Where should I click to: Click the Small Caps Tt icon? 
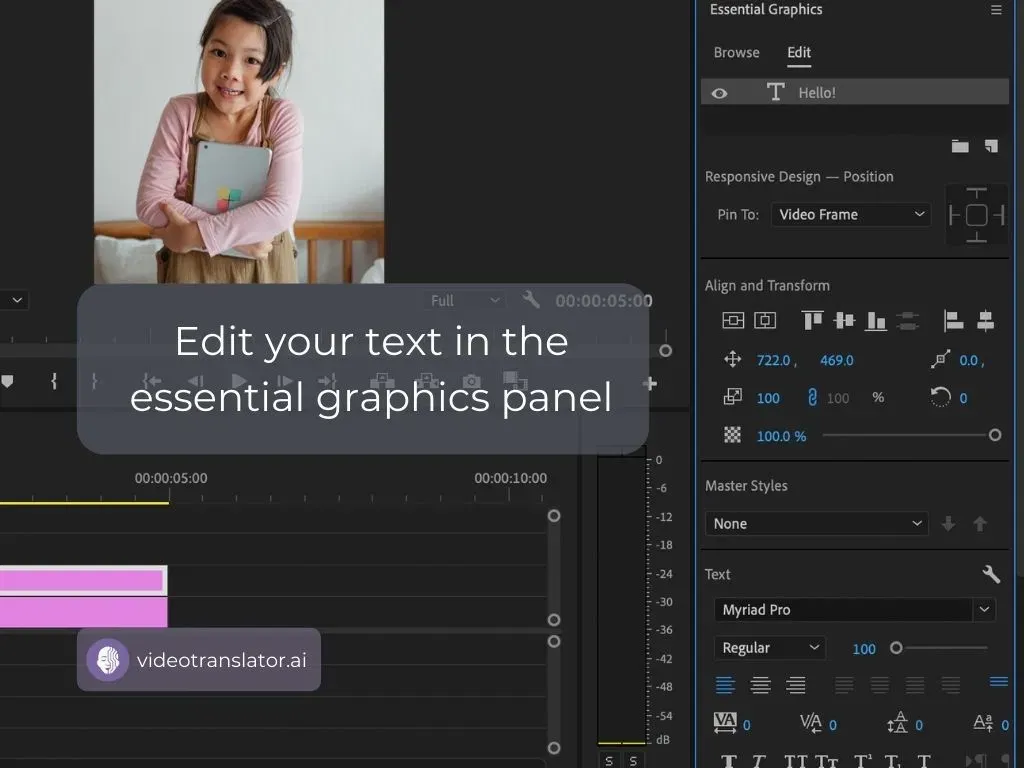[x=827, y=761]
